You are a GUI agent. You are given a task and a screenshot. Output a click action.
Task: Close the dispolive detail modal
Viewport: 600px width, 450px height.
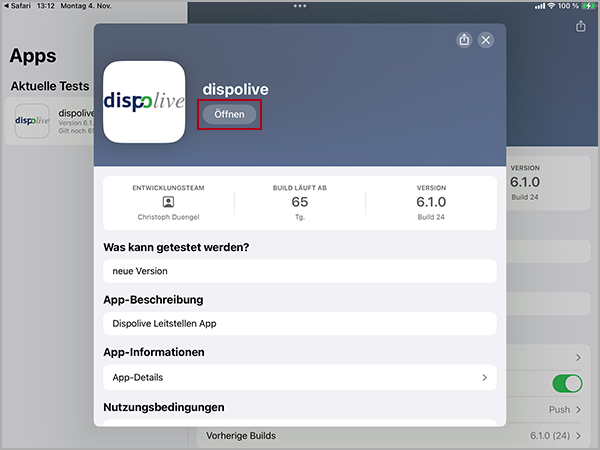(x=486, y=40)
